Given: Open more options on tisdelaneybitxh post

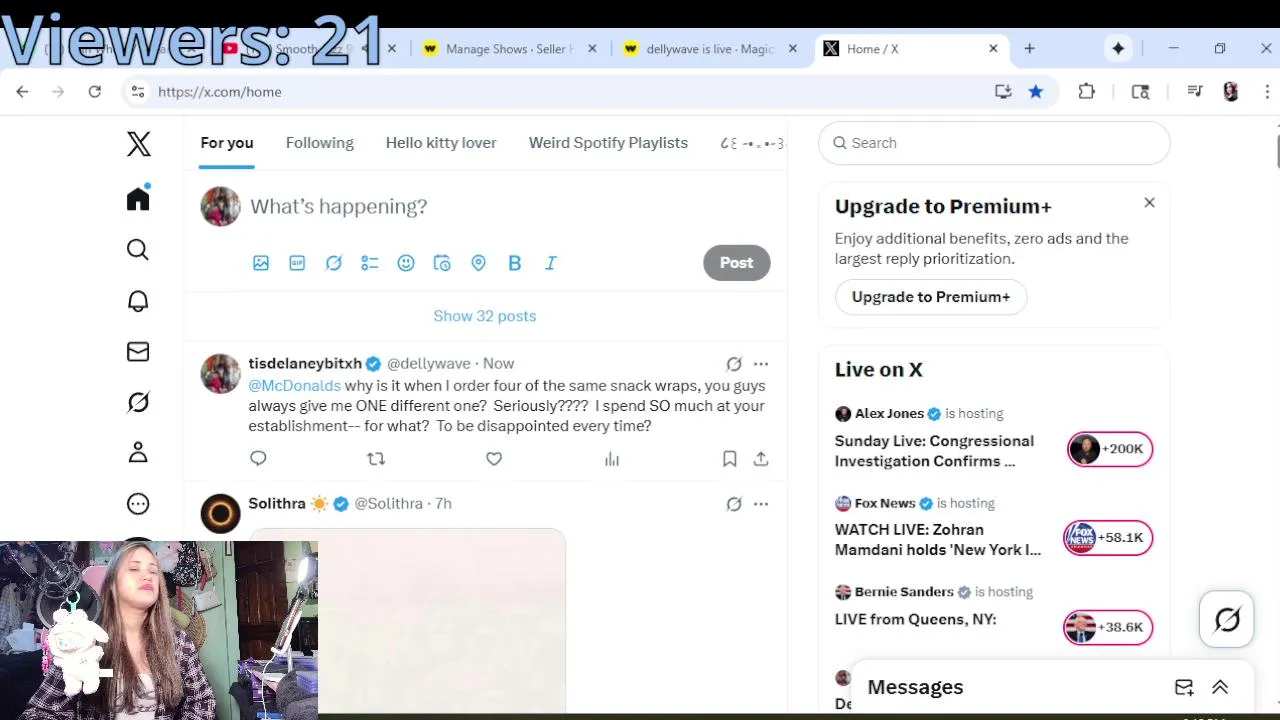Looking at the screenshot, I should pos(761,364).
